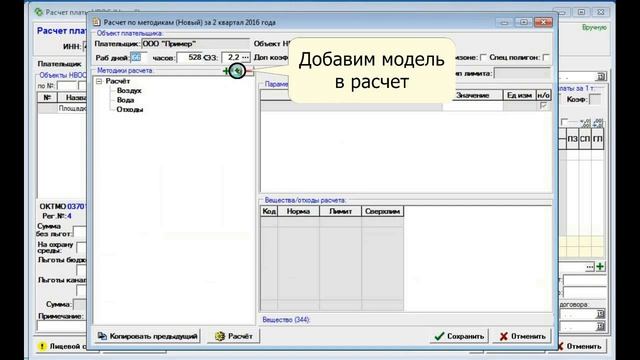Screen dimensions: 640x360
Task: Click the Примечание input field in background window
Action: click(63, 326)
